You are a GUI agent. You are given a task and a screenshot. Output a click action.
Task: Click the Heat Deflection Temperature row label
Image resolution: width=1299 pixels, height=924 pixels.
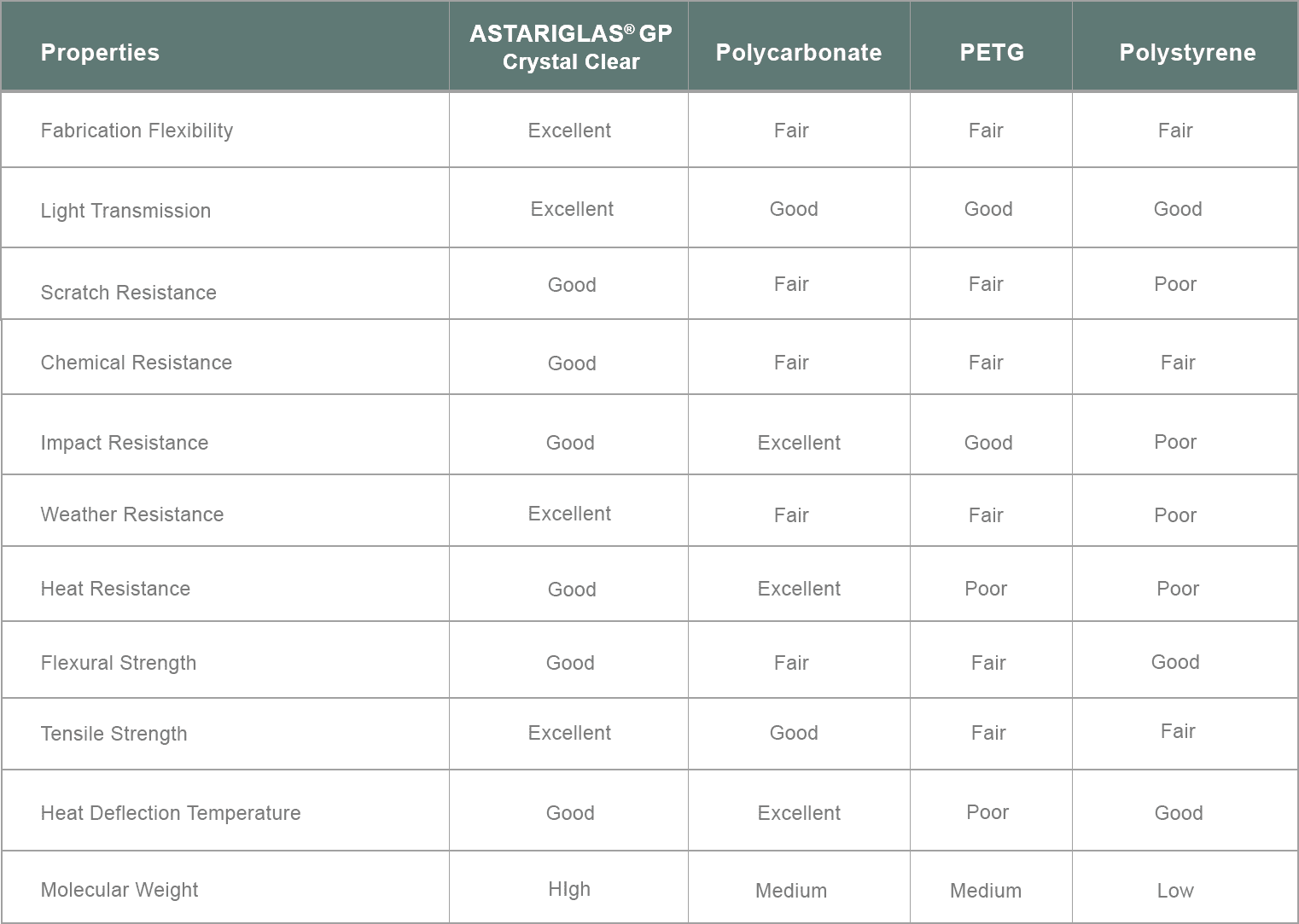pyautogui.click(x=171, y=813)
